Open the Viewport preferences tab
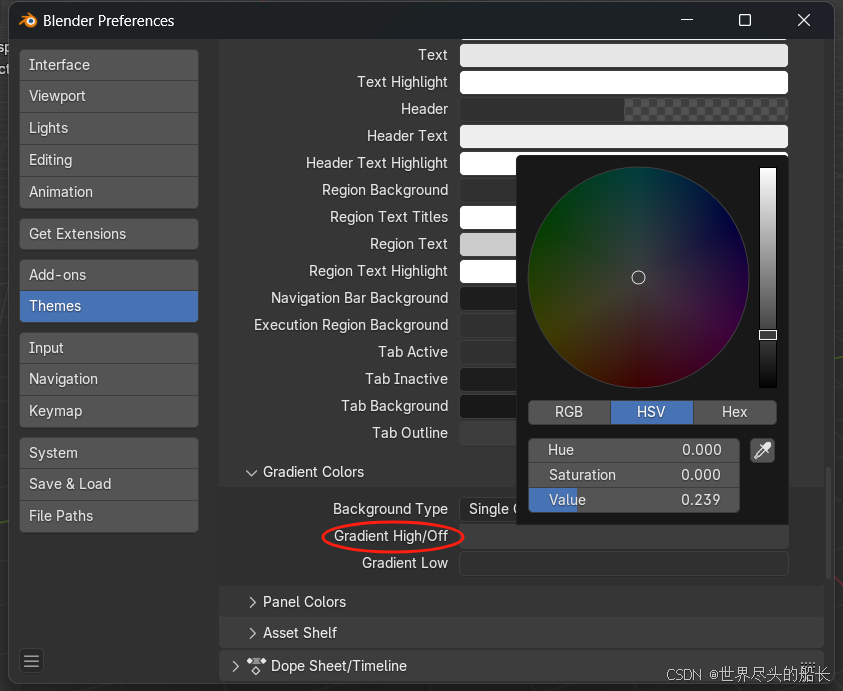Image resolution: width=843 pixels, height=691 pixels. (x=109, y=96)
